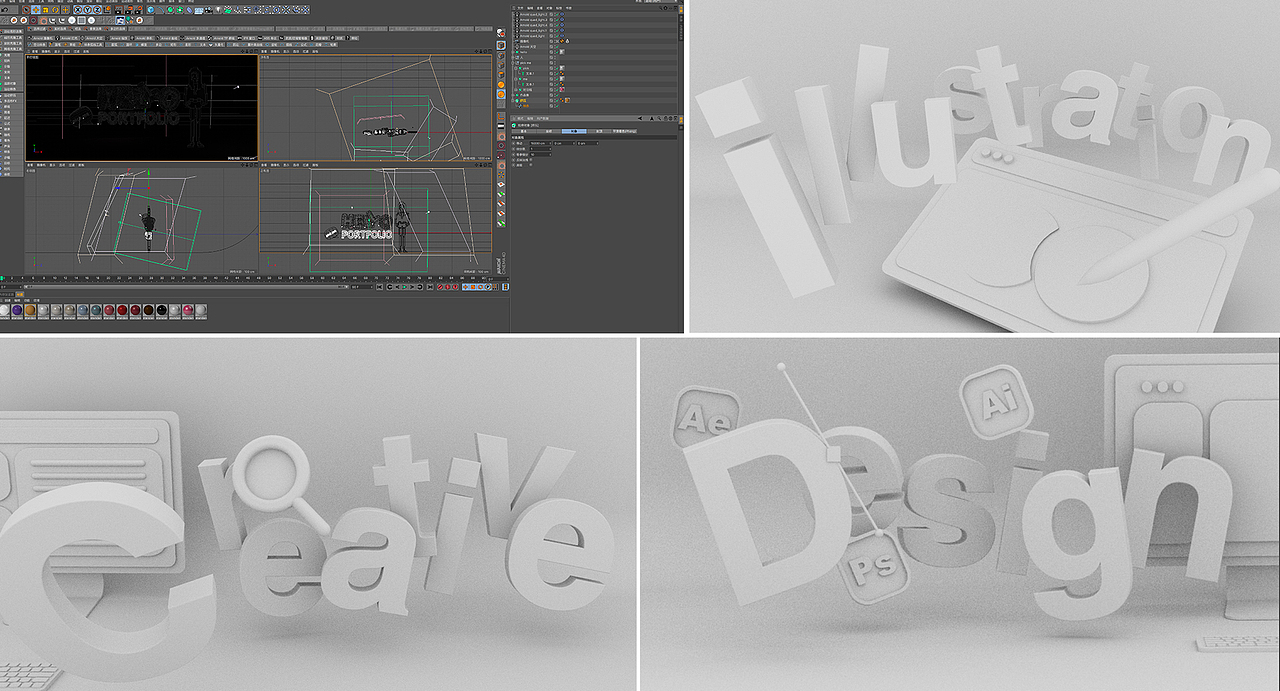Select the pink material swatch
This screenshot has width=1280, height=691.
tap(187, 310)
